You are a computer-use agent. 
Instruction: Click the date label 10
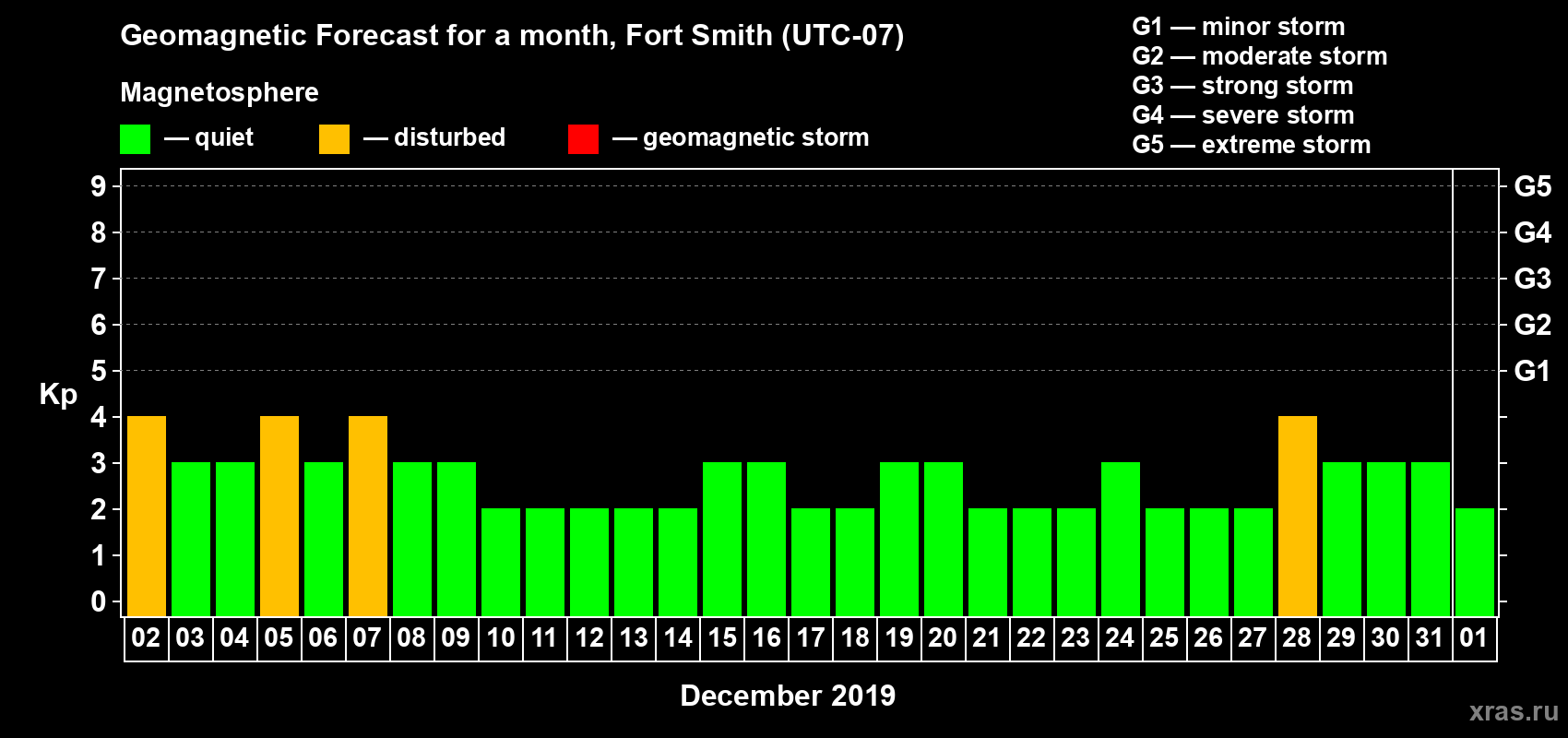[501, 638]
